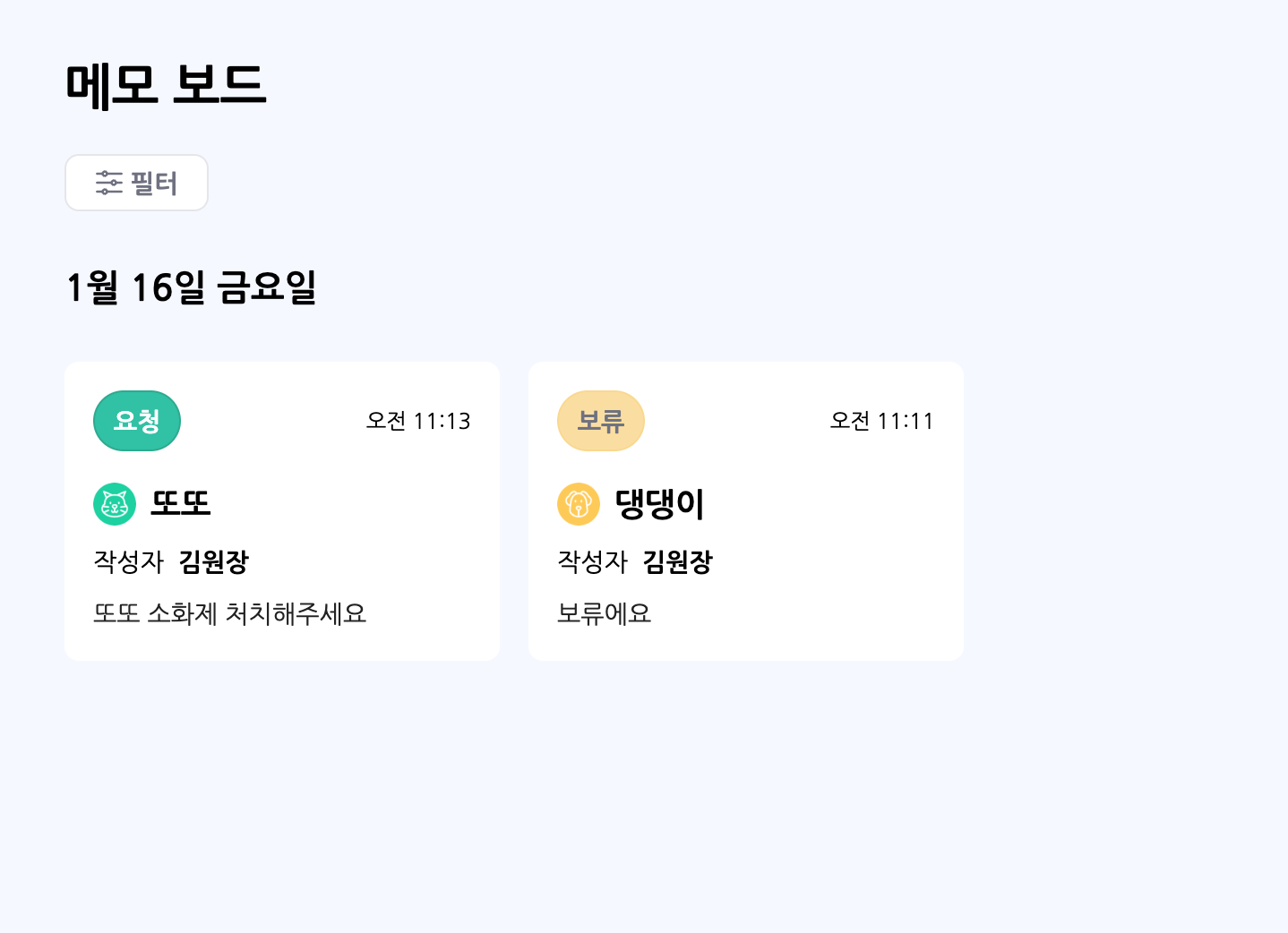Screen dimensions: 1288x933
Task: Click the yellow dog avatar icon
Action: pos(579,504)
